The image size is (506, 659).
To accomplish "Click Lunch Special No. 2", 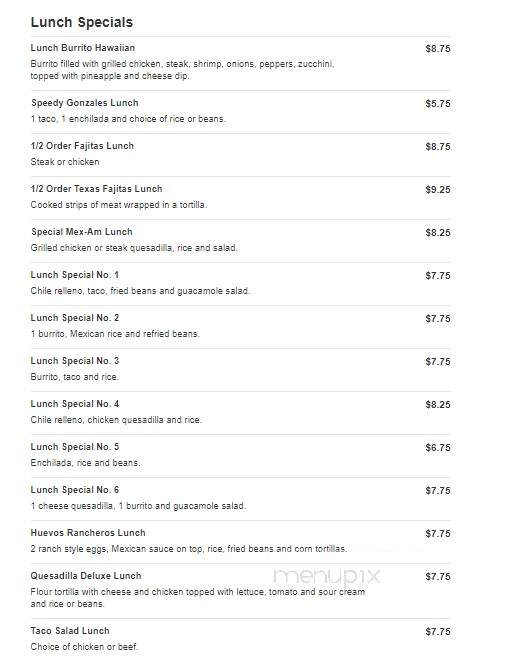I will pyautogui.click(x=74, y=318).
